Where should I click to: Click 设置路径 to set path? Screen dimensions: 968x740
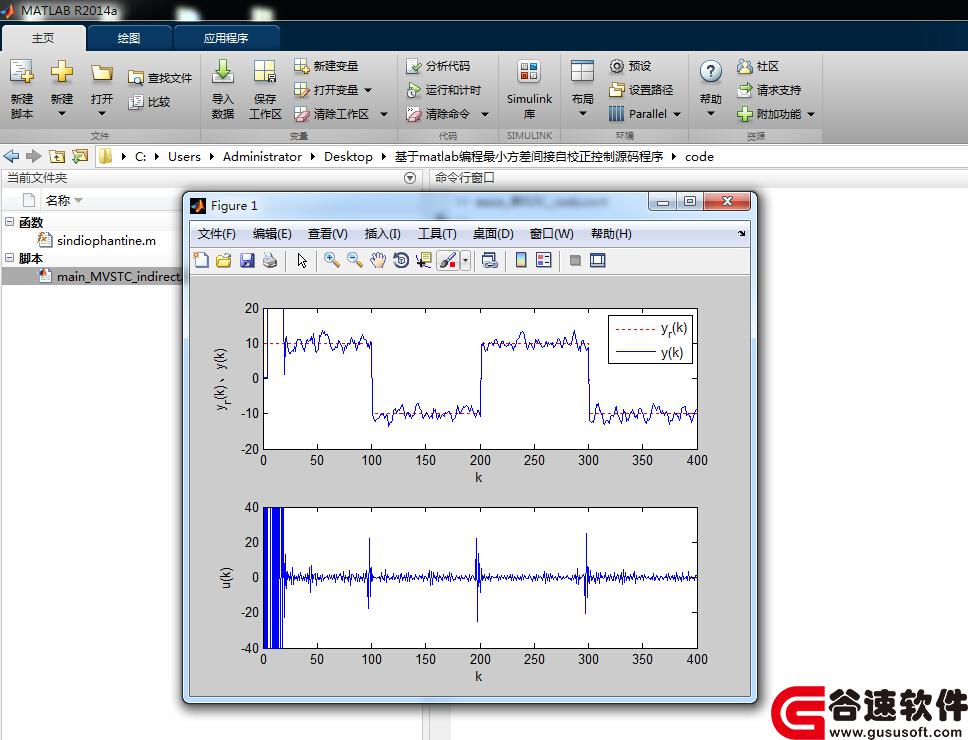point(641,90)
